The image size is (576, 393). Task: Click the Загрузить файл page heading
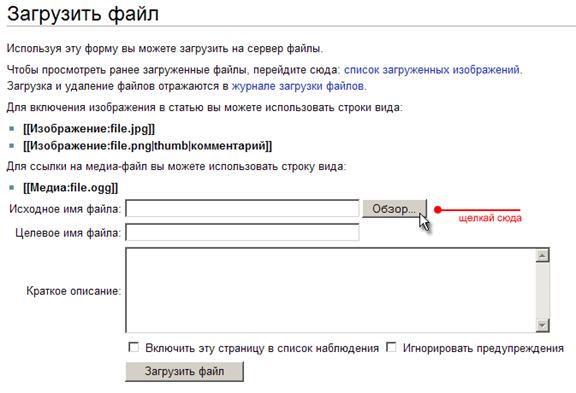tap(83, 14)
